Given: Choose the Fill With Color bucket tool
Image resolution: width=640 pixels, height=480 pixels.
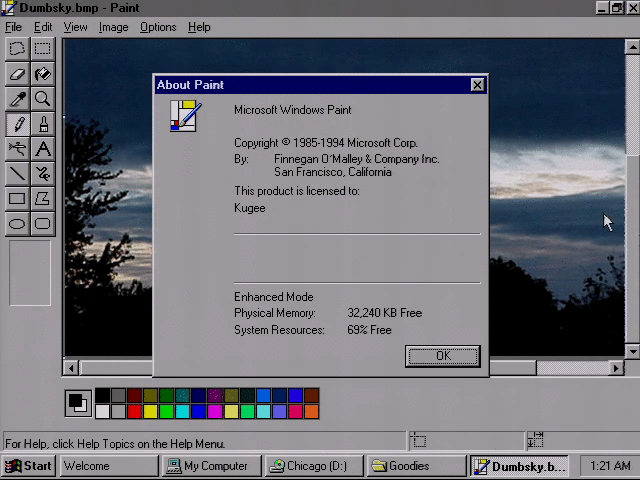Looking at the screenshot, I should click(42, 74).
